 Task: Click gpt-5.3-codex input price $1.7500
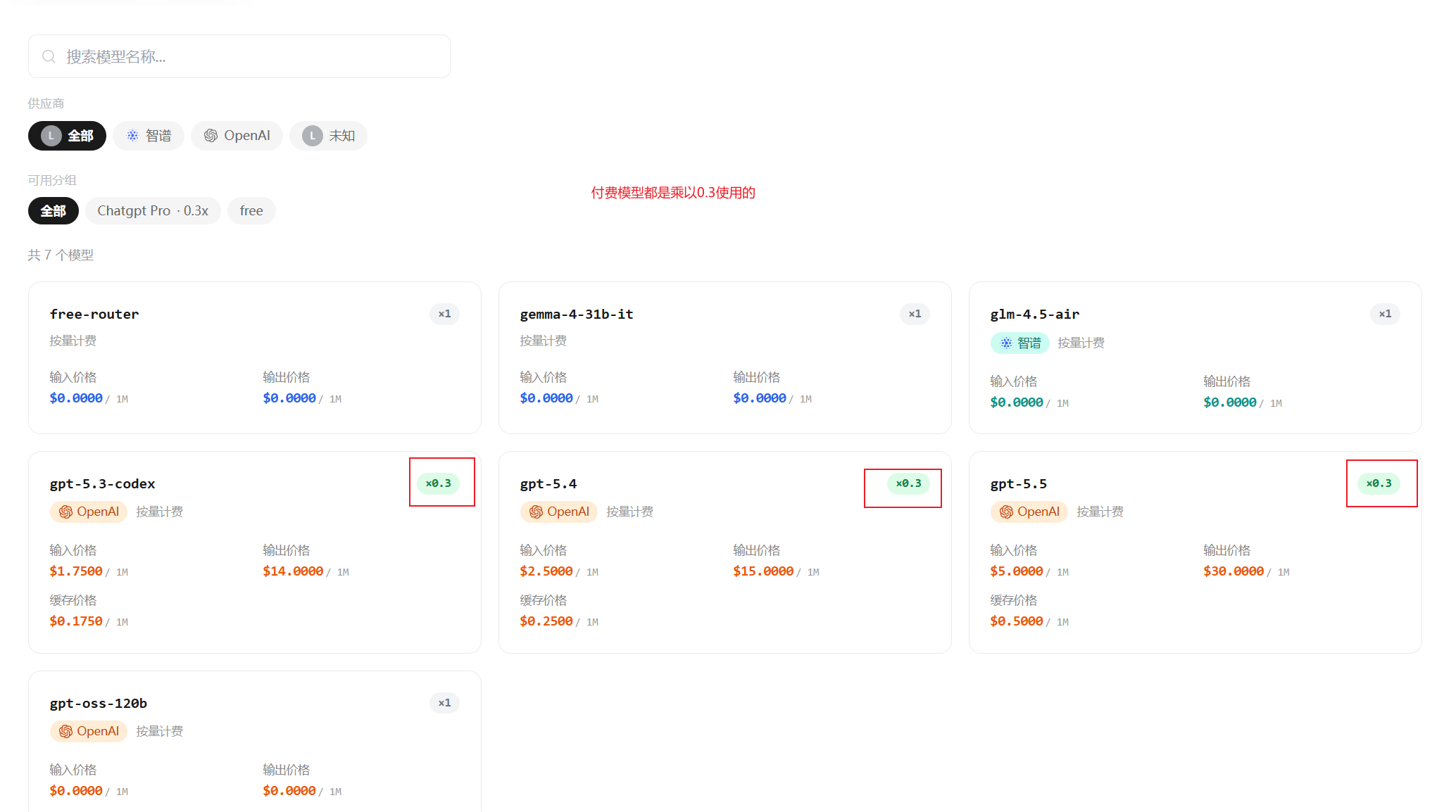click(76, 571)
